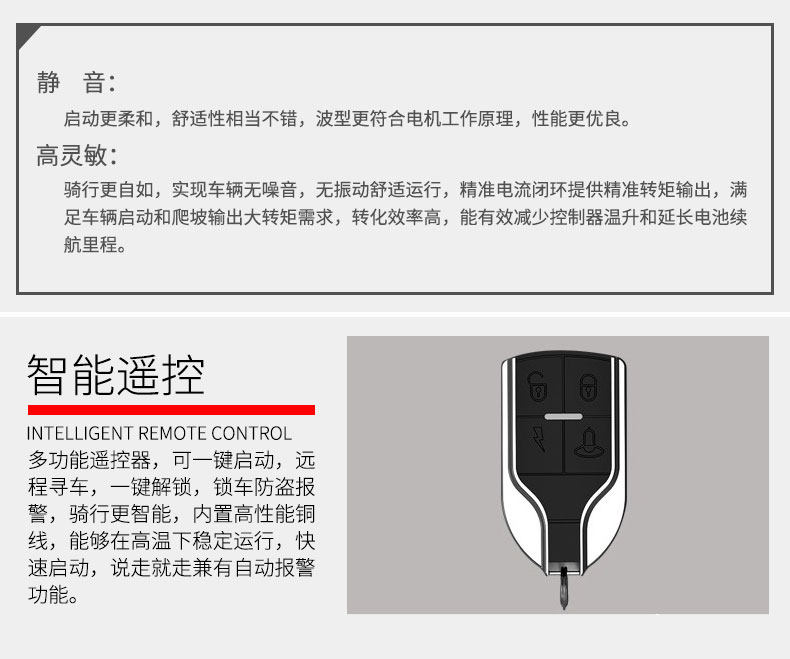Click the red underline bar

coord(171,410)
